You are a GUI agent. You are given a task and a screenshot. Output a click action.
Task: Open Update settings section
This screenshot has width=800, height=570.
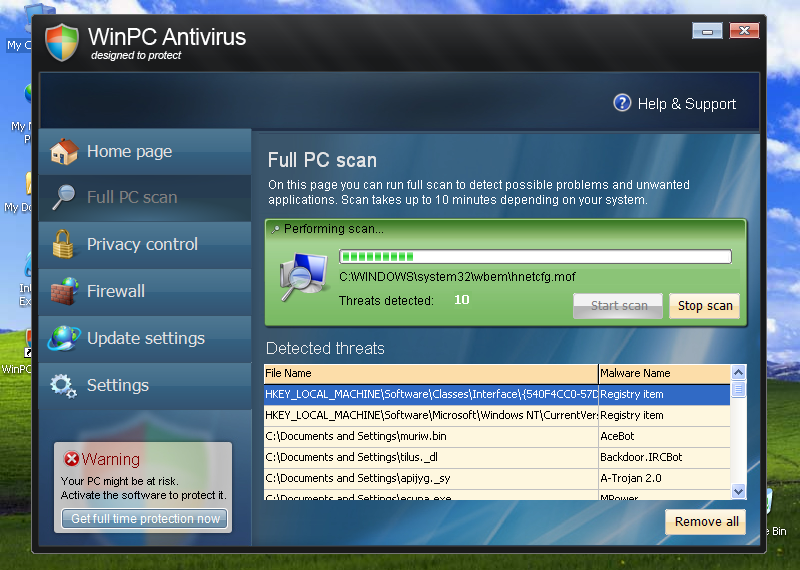pyautogui.click(x=145, y=338)
